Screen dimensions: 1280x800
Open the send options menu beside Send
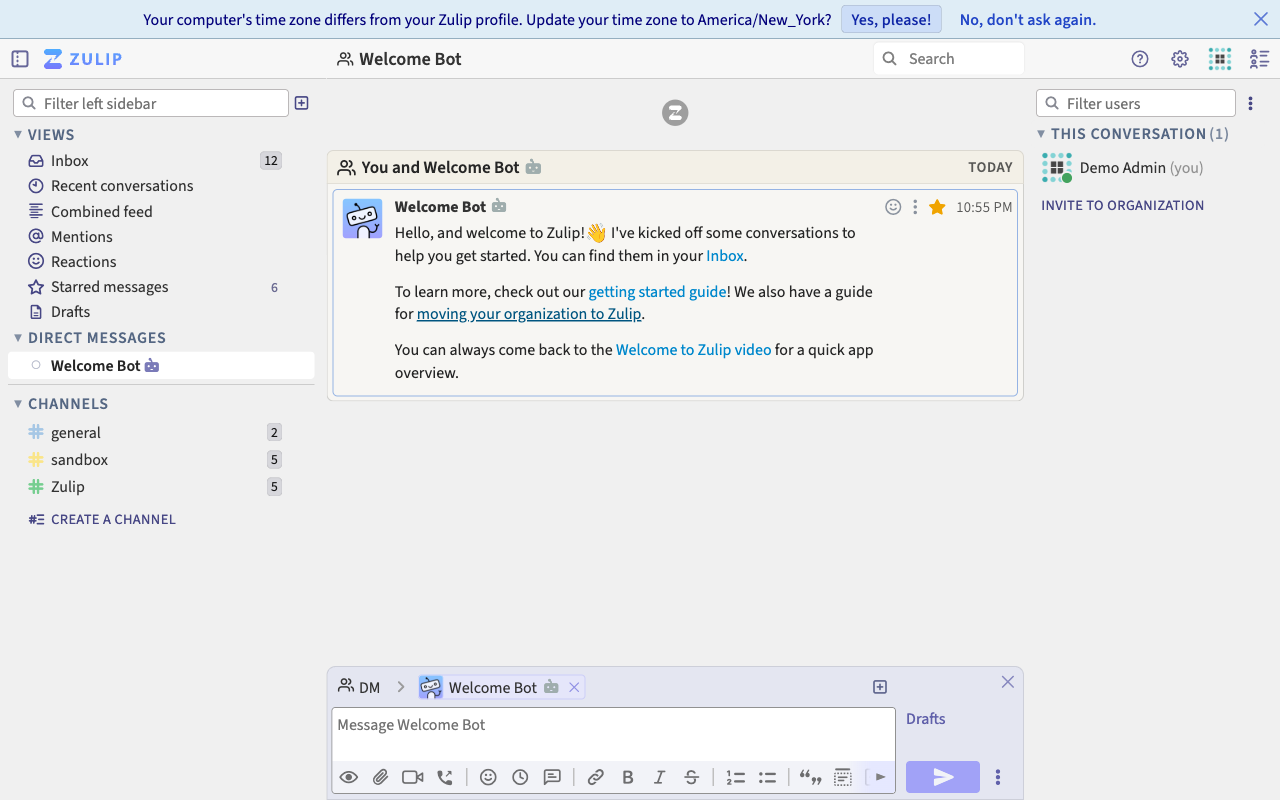[997, 777]
